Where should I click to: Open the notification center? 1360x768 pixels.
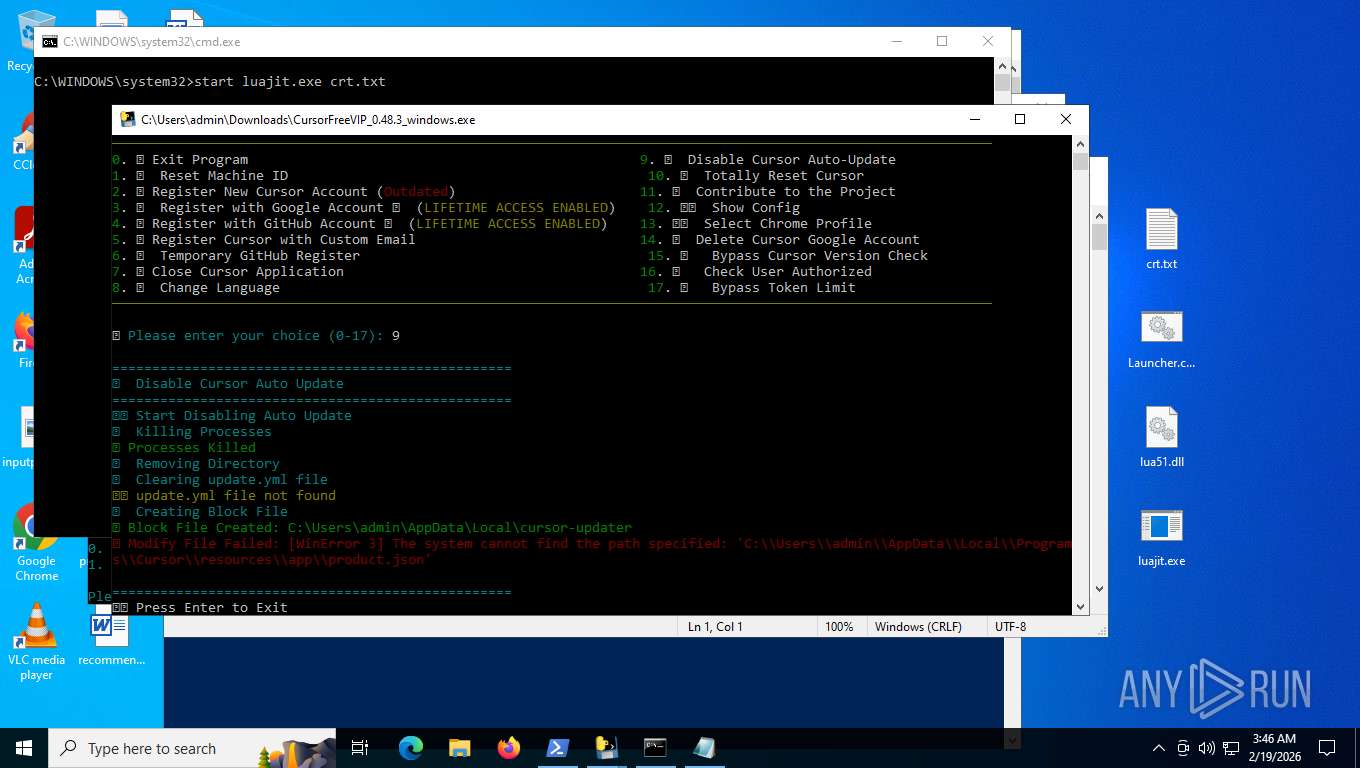1327,748
